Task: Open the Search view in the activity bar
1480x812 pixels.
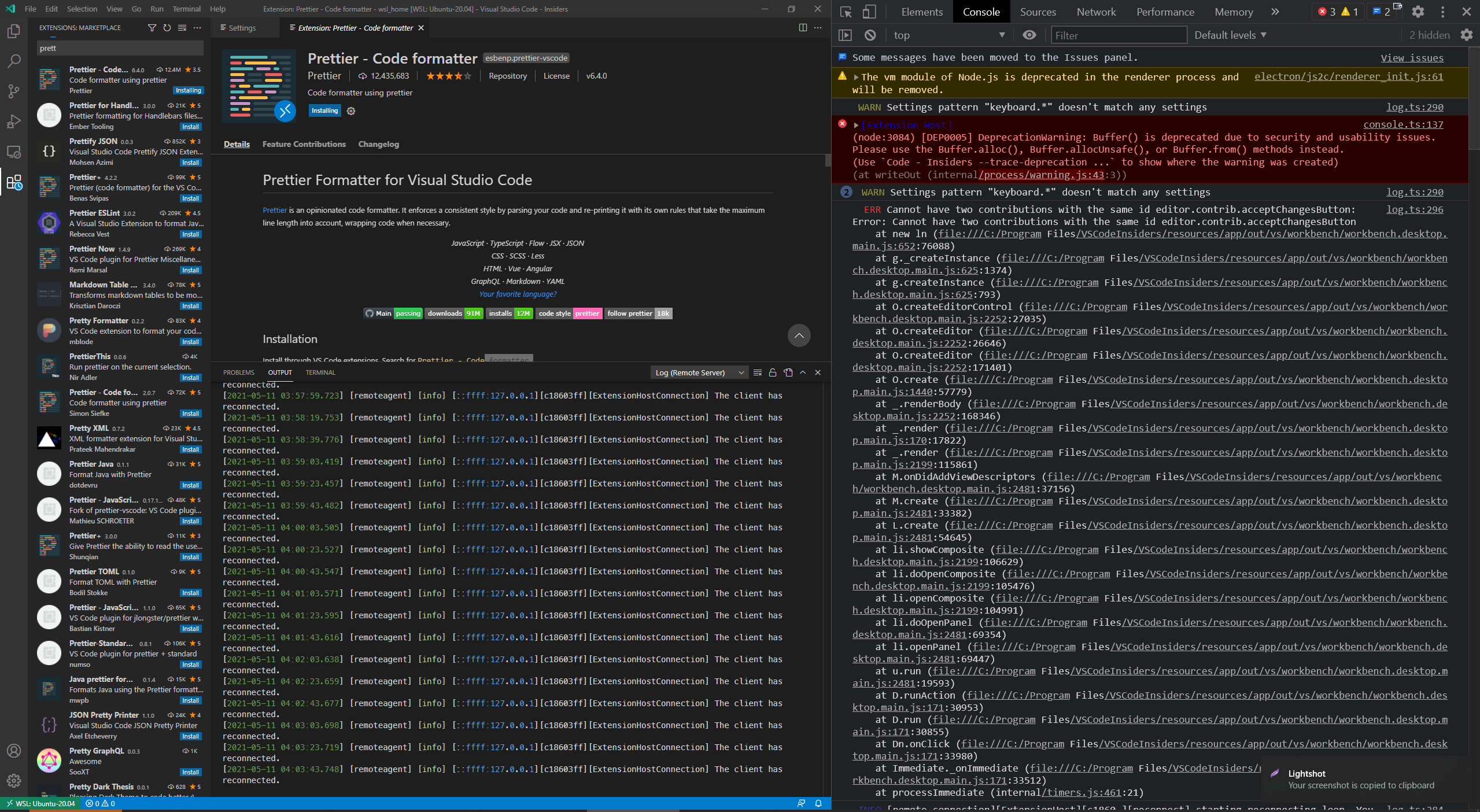Action: [13, 61]
